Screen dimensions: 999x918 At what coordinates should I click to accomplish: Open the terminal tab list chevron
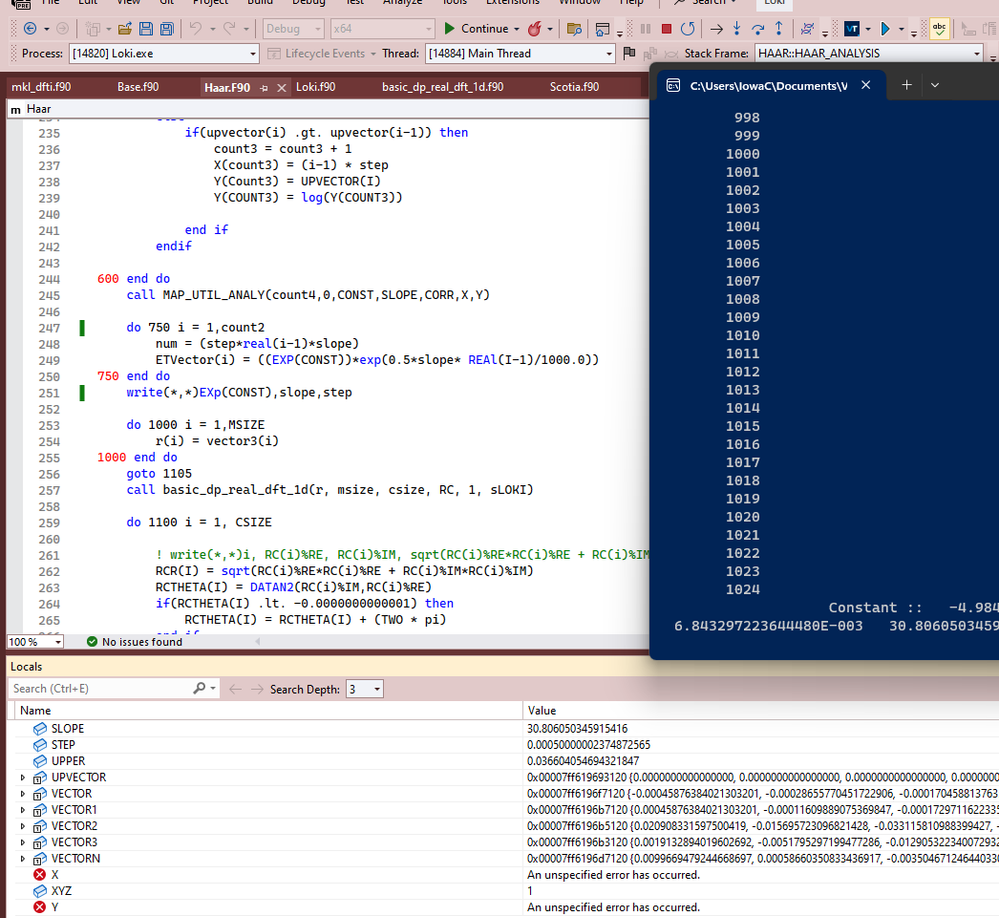tap(935, 85)
